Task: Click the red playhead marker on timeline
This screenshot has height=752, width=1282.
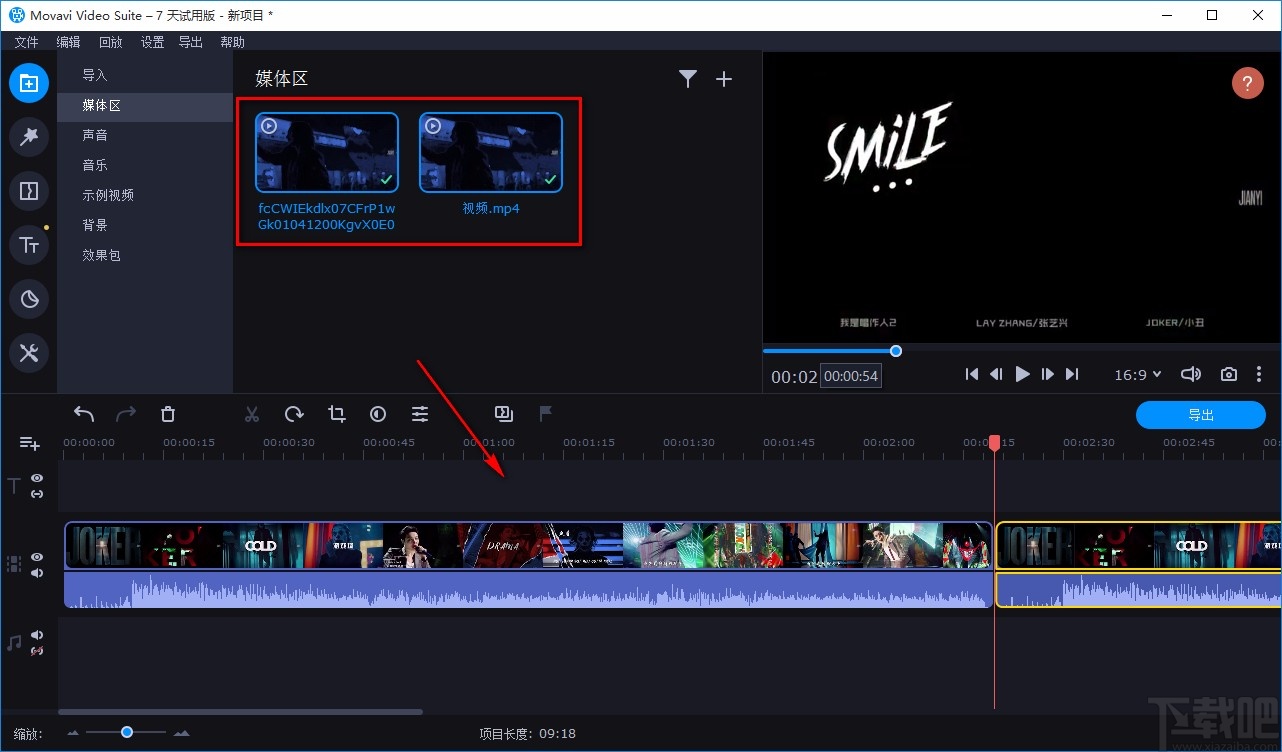Action: (994, 442)
